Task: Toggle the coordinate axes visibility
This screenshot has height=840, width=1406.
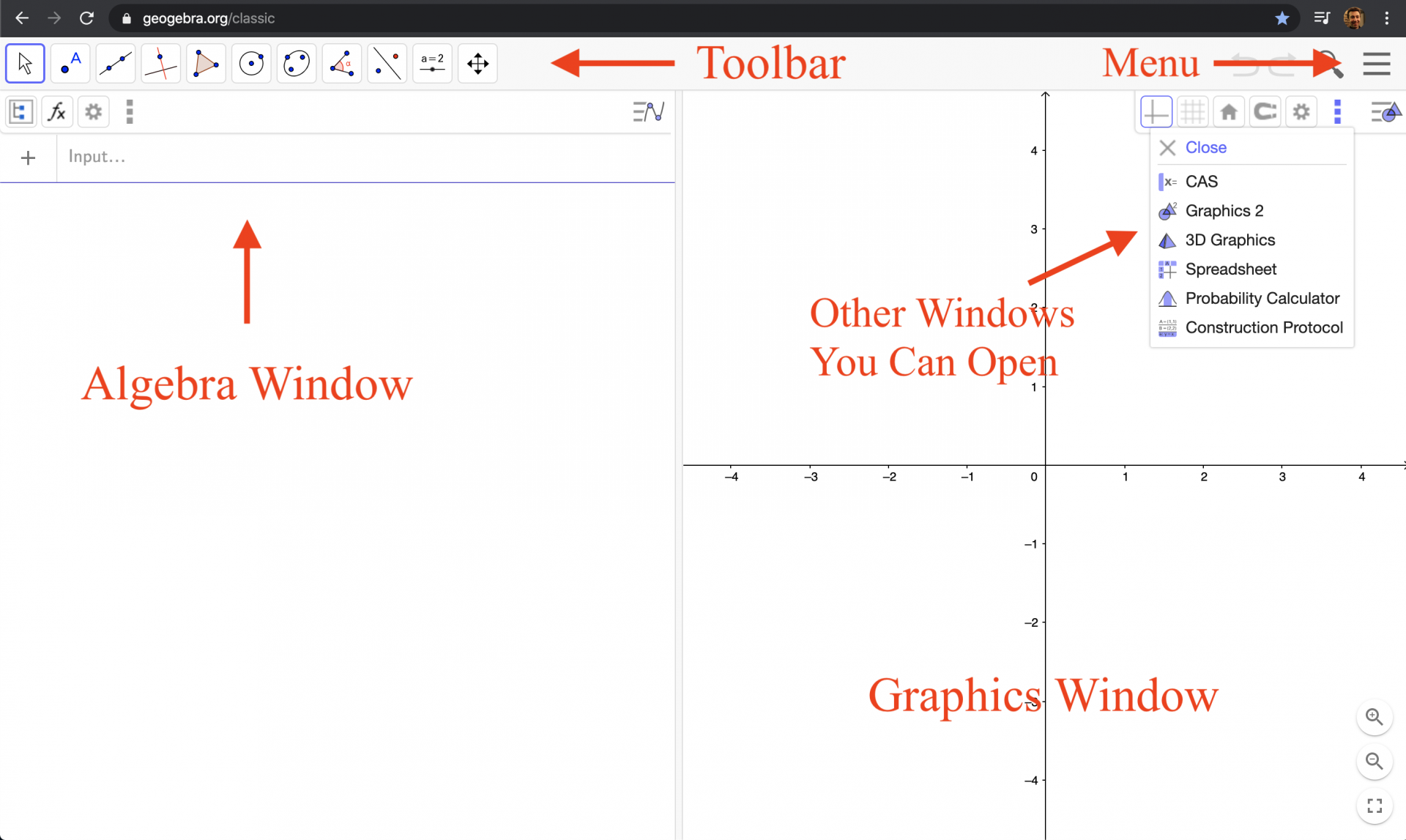Action: 1156,111
